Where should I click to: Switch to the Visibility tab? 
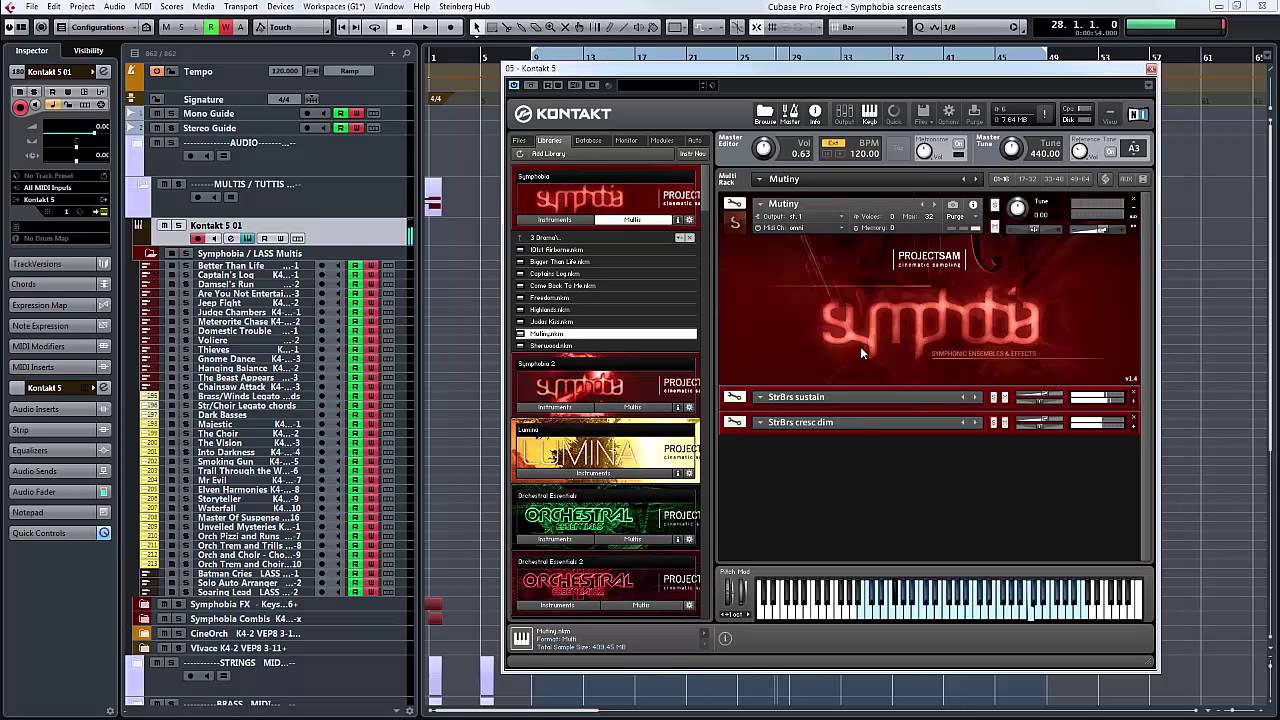click(x=88, y=51)
